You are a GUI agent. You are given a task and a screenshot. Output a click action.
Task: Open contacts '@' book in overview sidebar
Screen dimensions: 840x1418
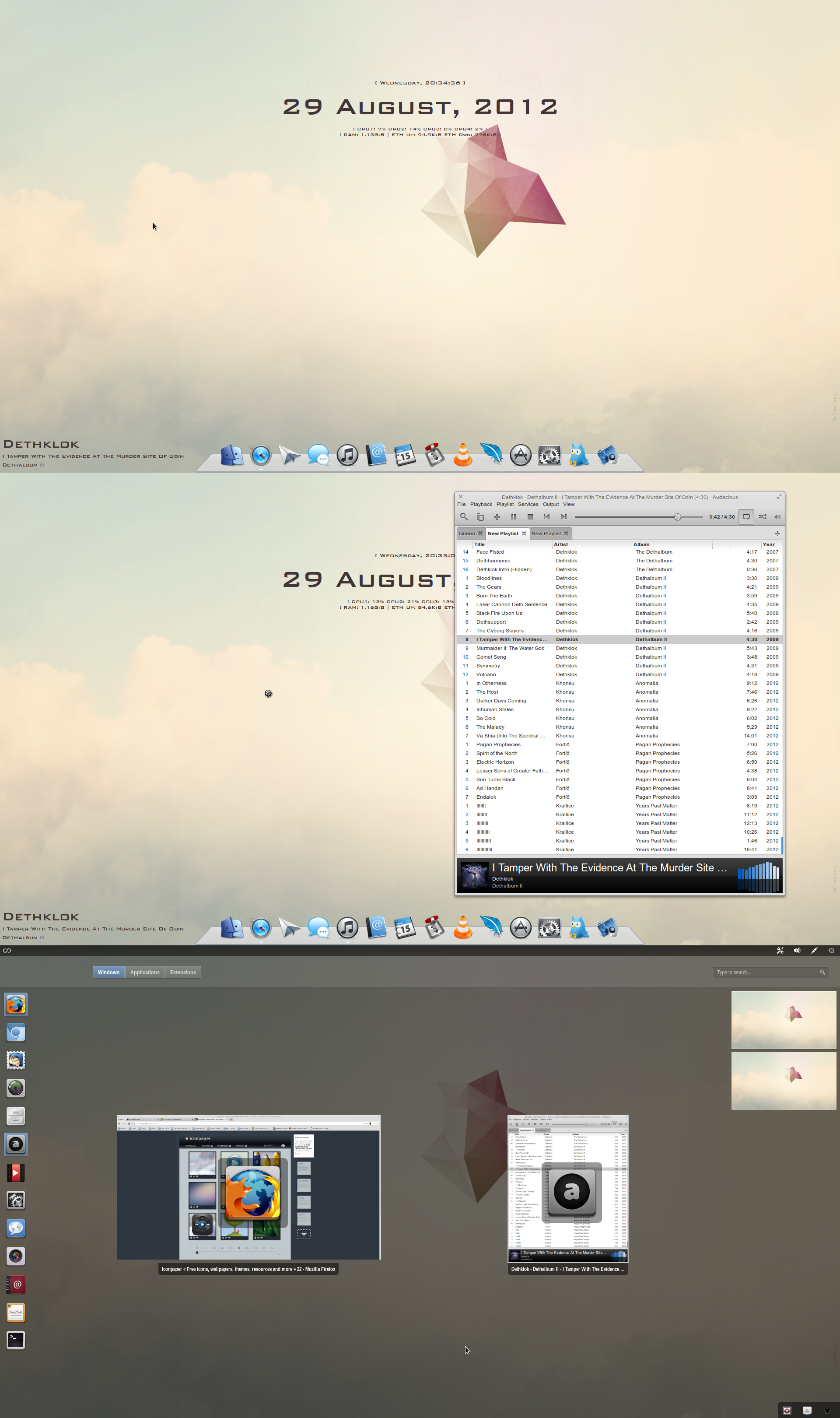[16, 1285]
